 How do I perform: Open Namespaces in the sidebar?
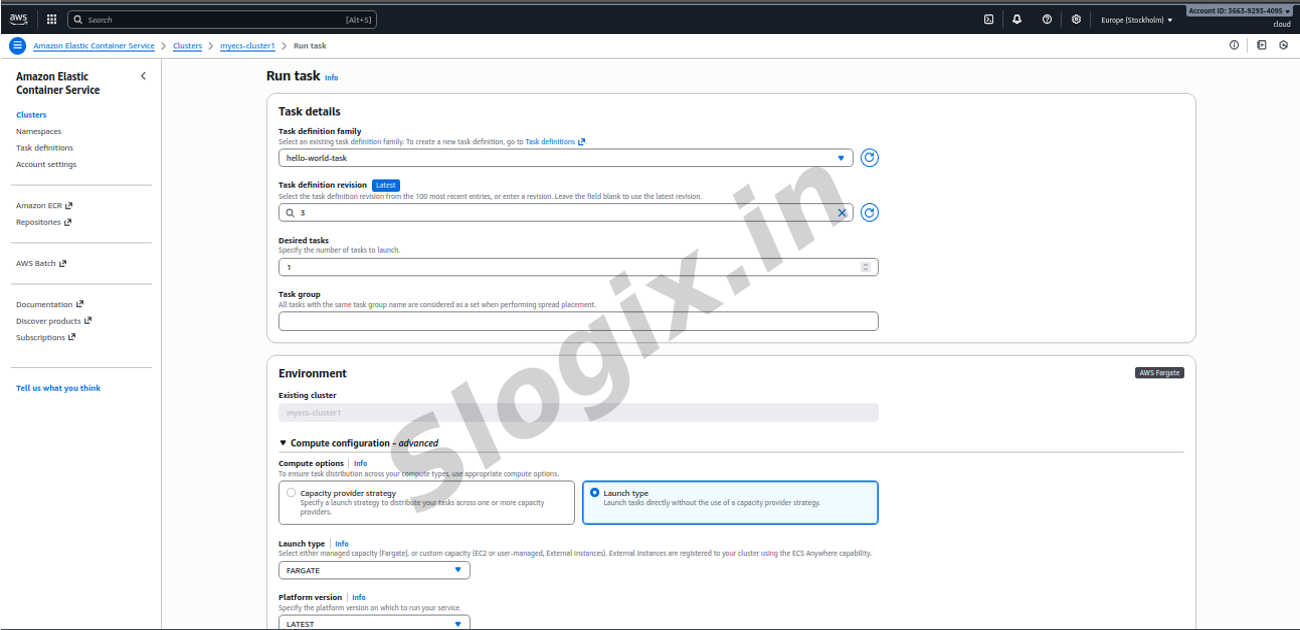pos(38,131)
